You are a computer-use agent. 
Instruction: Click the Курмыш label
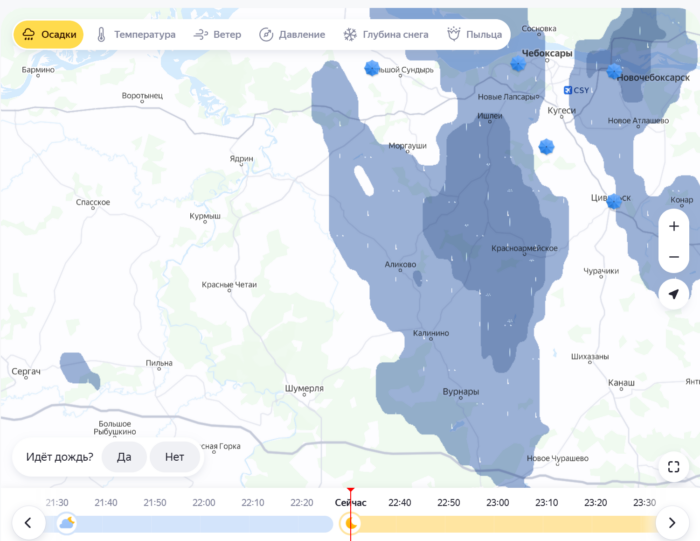[205, 216]
